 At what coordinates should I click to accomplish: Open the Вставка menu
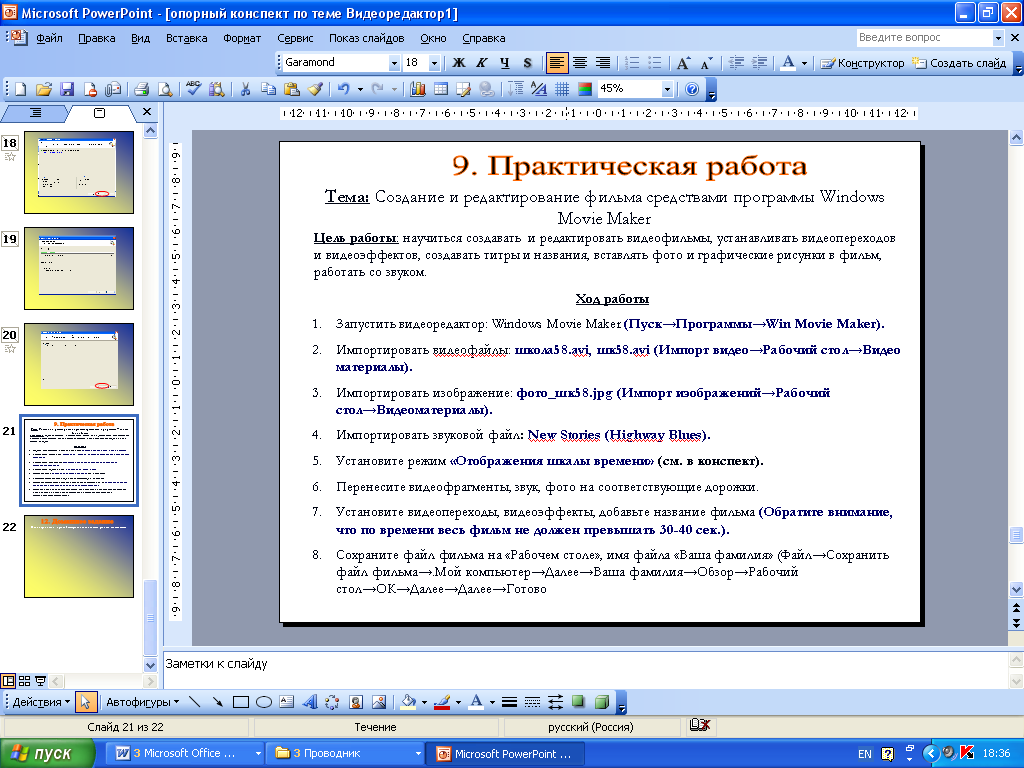coord(186,38)
